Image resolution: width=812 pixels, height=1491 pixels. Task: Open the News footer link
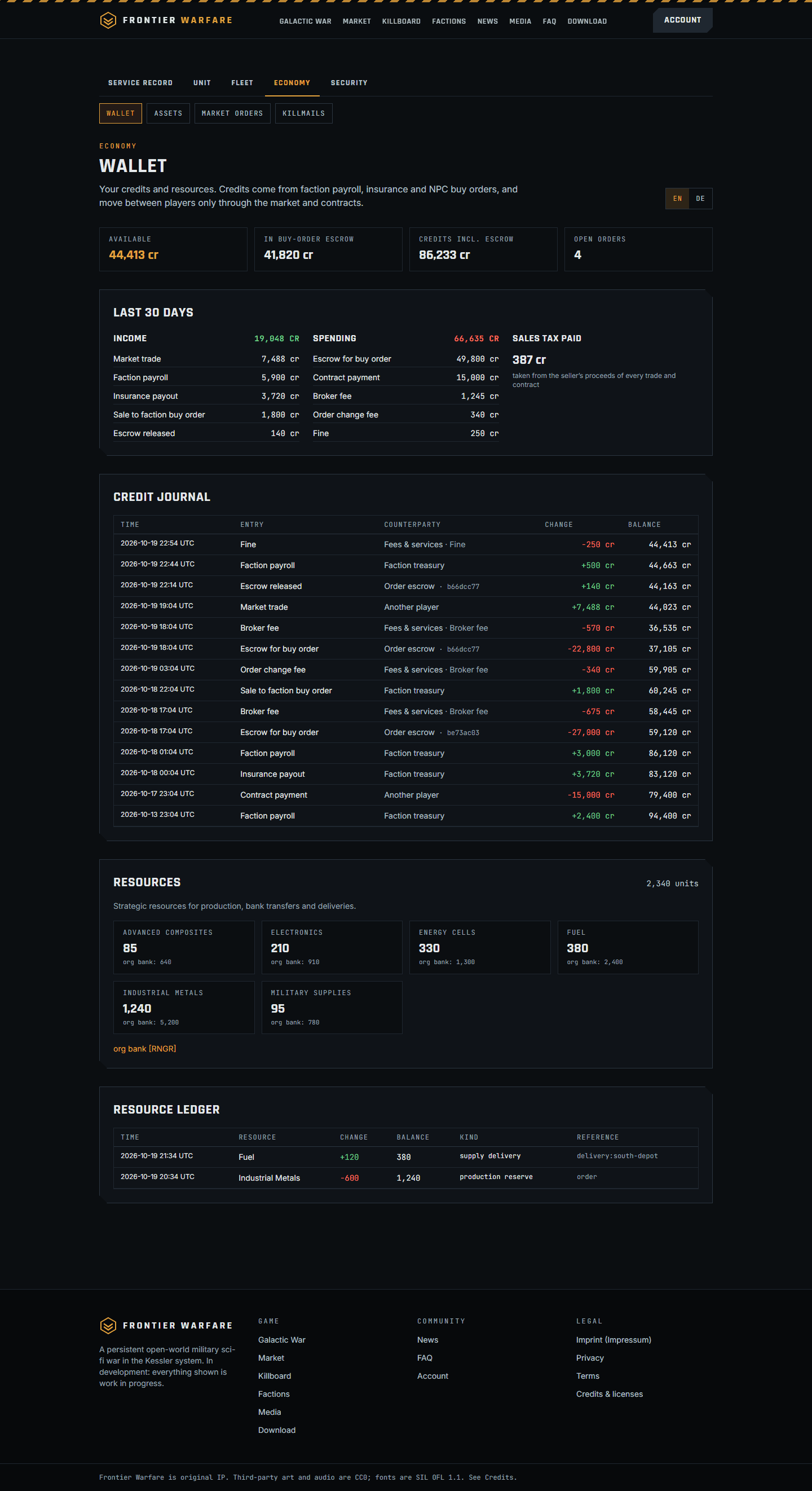[427, 1340]
